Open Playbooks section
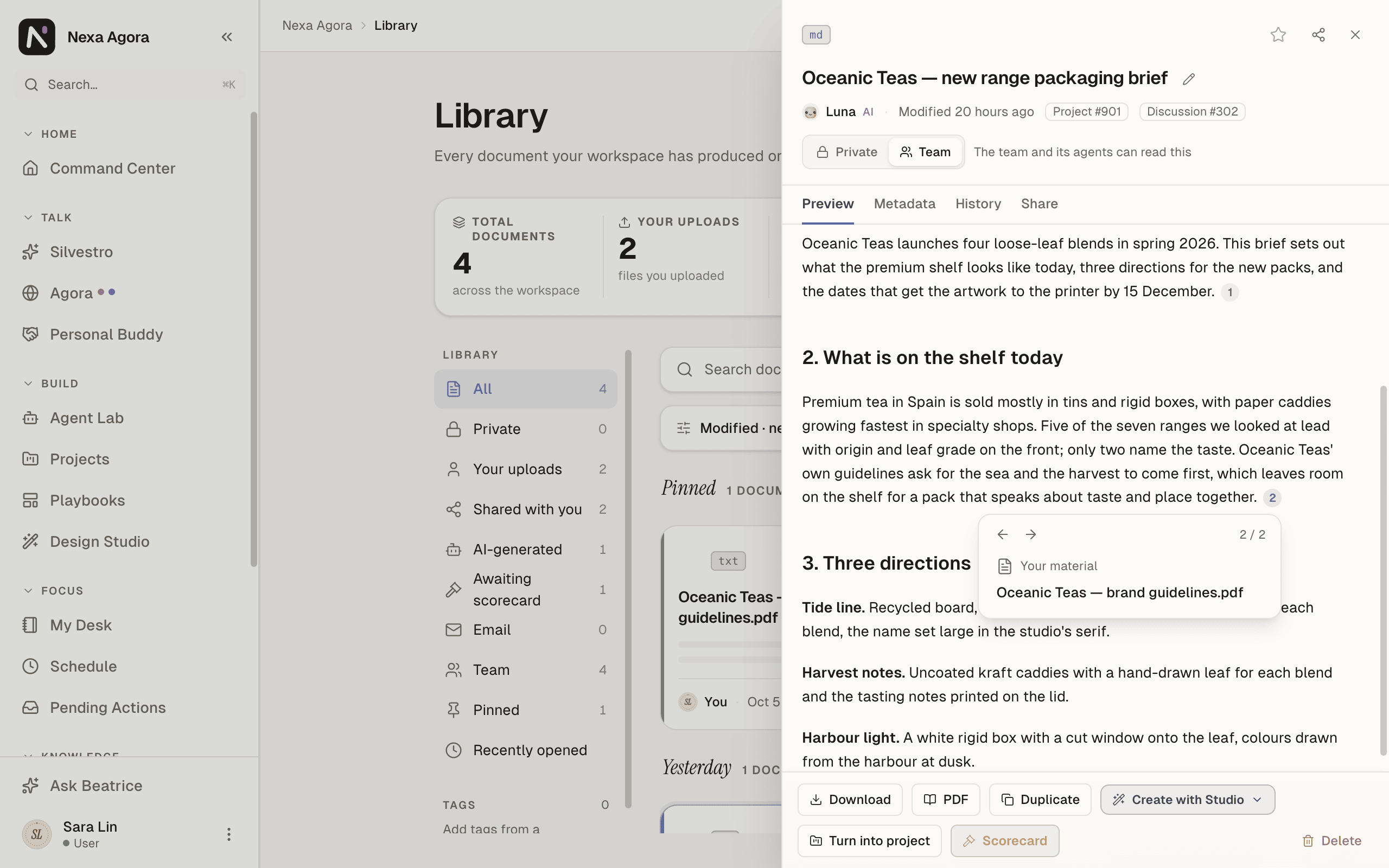Image resolution: width=1389 pixels, height=868 pixels. coord(130,500)
